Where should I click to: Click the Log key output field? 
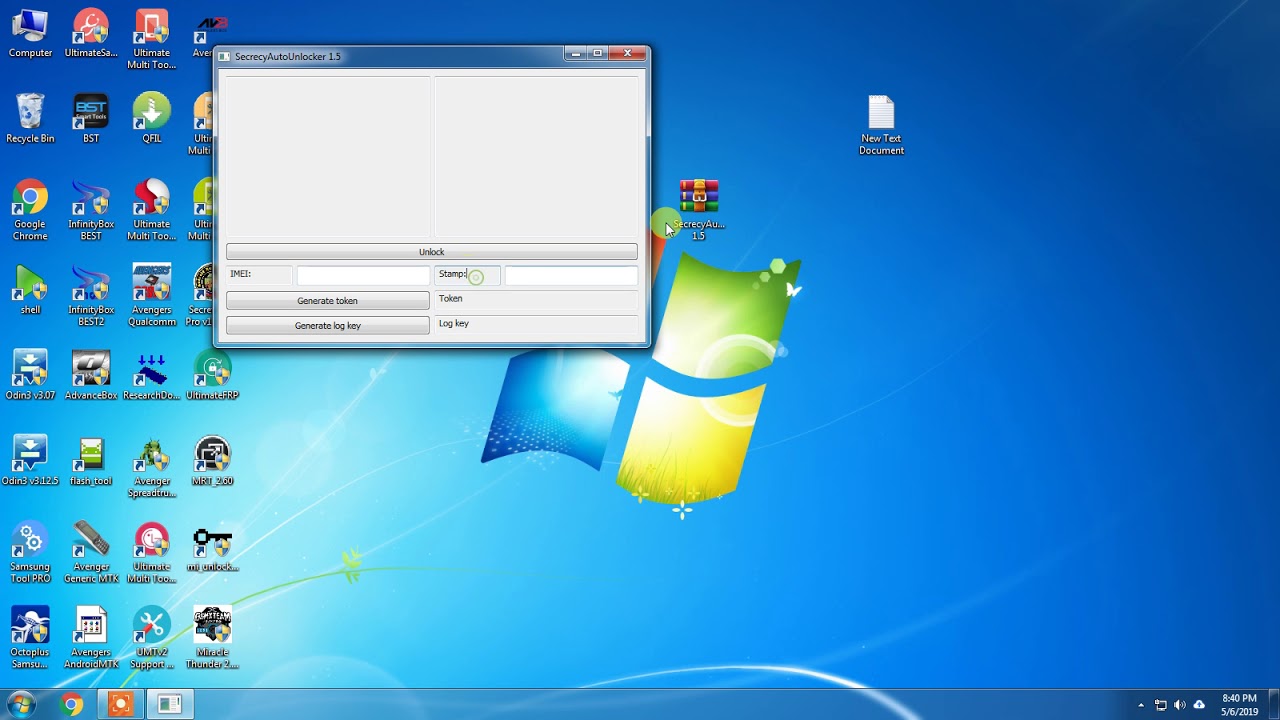pyautogui.click(x=536, y=324)
